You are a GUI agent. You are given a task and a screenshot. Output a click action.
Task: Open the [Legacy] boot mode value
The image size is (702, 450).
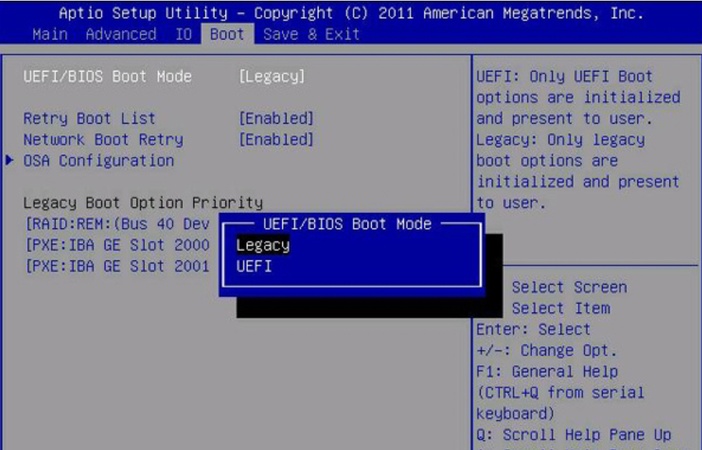(272, 77)
